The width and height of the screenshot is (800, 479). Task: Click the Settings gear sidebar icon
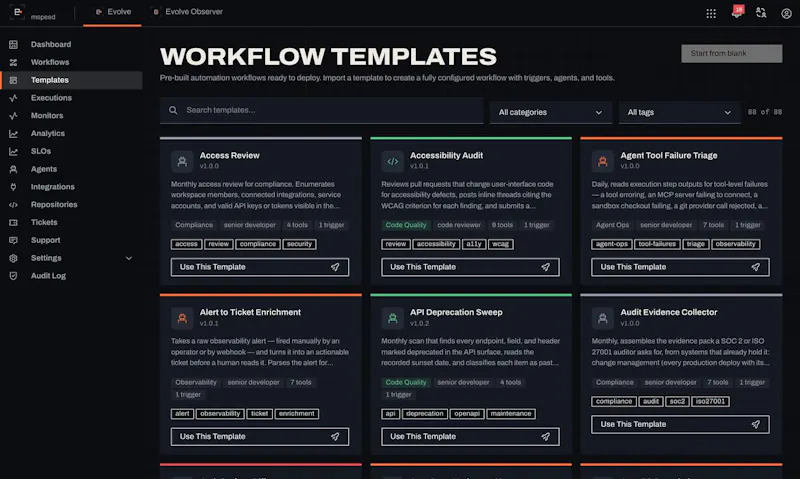tap(13, 258)
